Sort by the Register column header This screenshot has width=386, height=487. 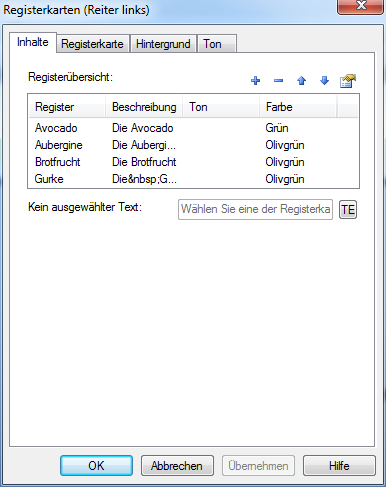(67, 107)
